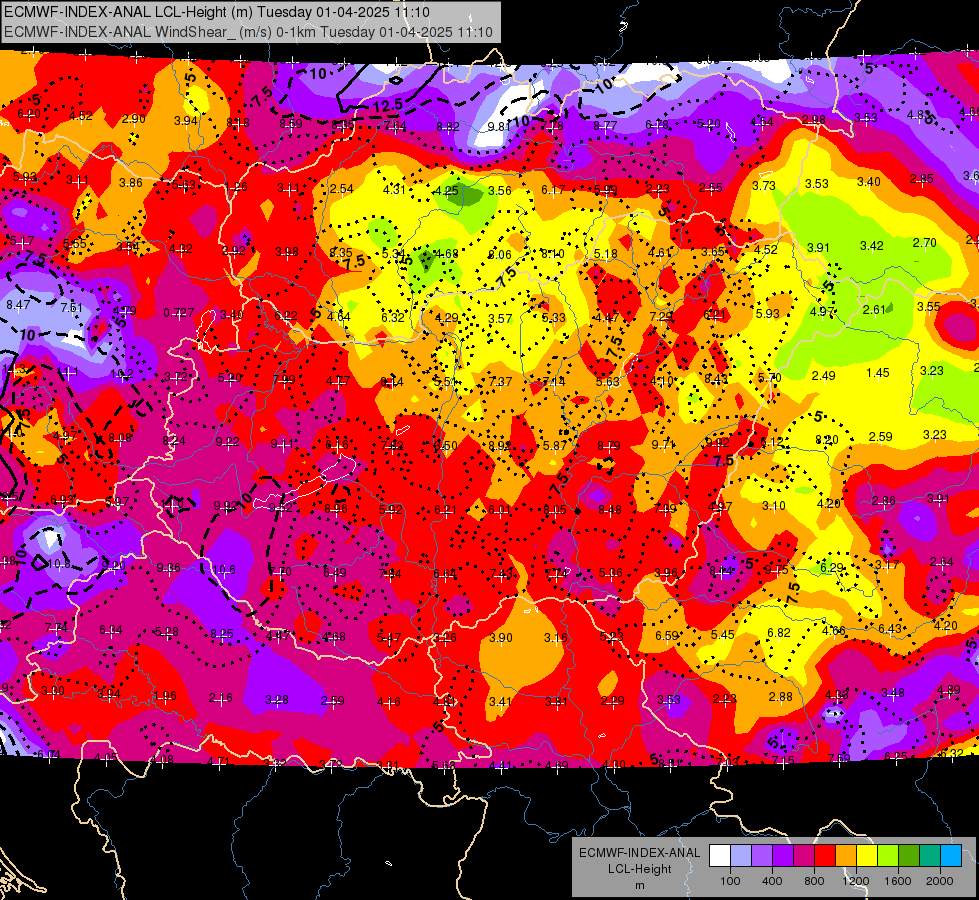Click the wind shear value '2.90'
979x900 pixels.
134,119
